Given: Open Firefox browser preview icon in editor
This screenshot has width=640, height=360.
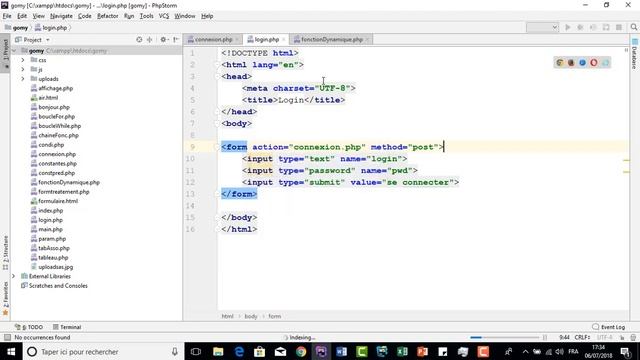Looking at the screenshot, I should 571,62.
